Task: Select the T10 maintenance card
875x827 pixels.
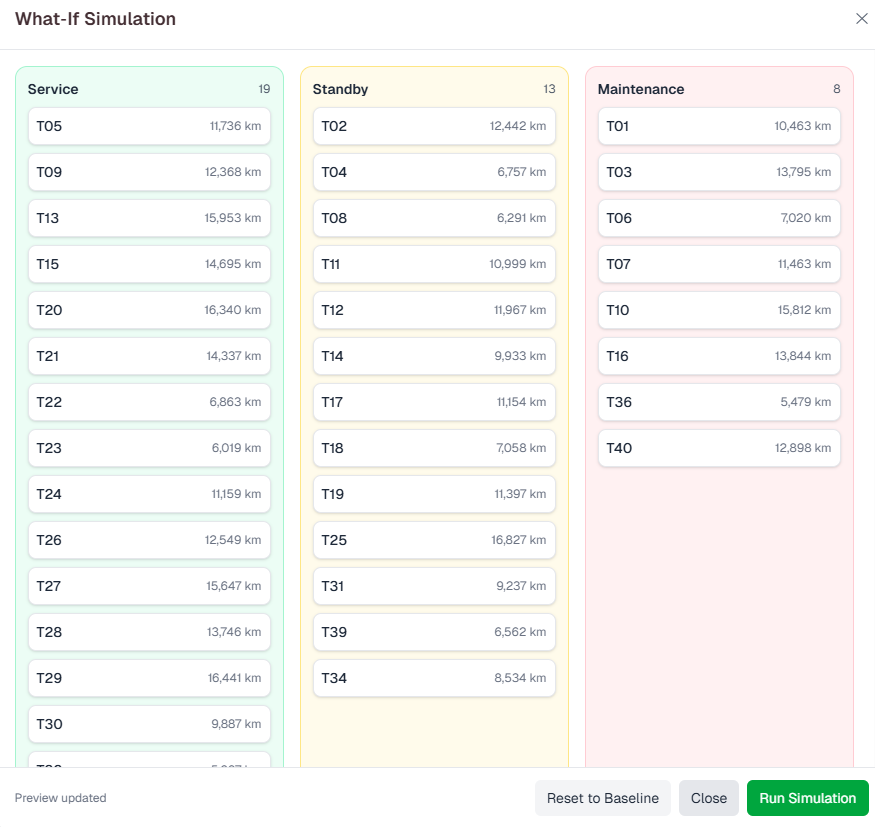Action: click(x=719, y=310)
